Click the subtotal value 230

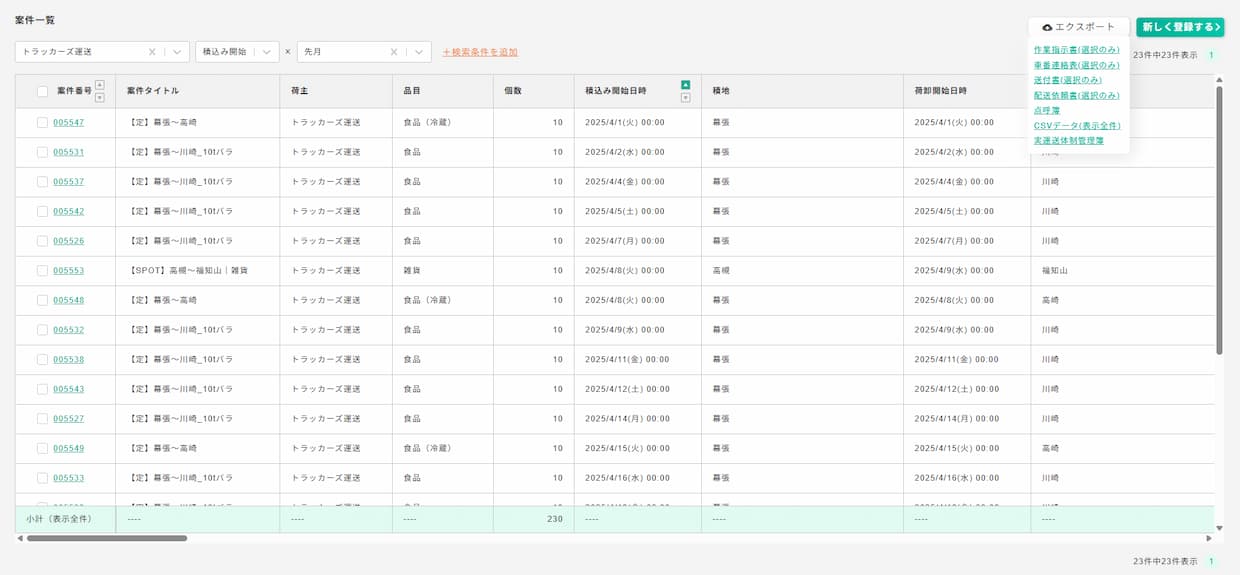click(x=555, y=519)
